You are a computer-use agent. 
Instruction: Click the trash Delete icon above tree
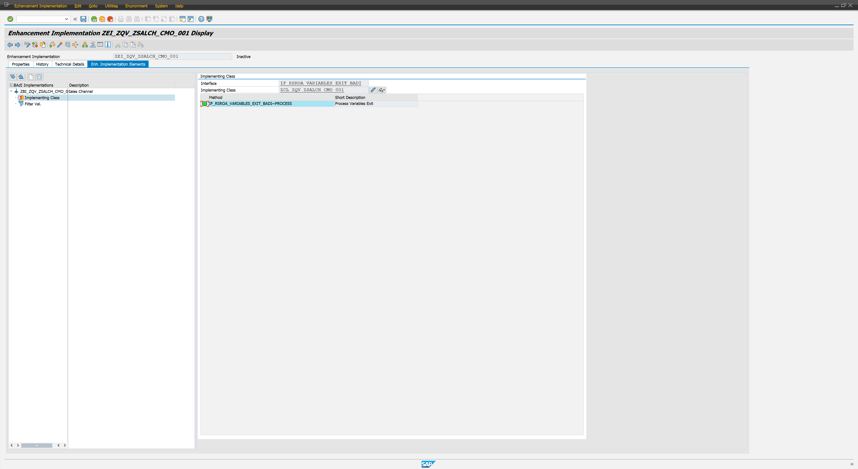(39, 77)
